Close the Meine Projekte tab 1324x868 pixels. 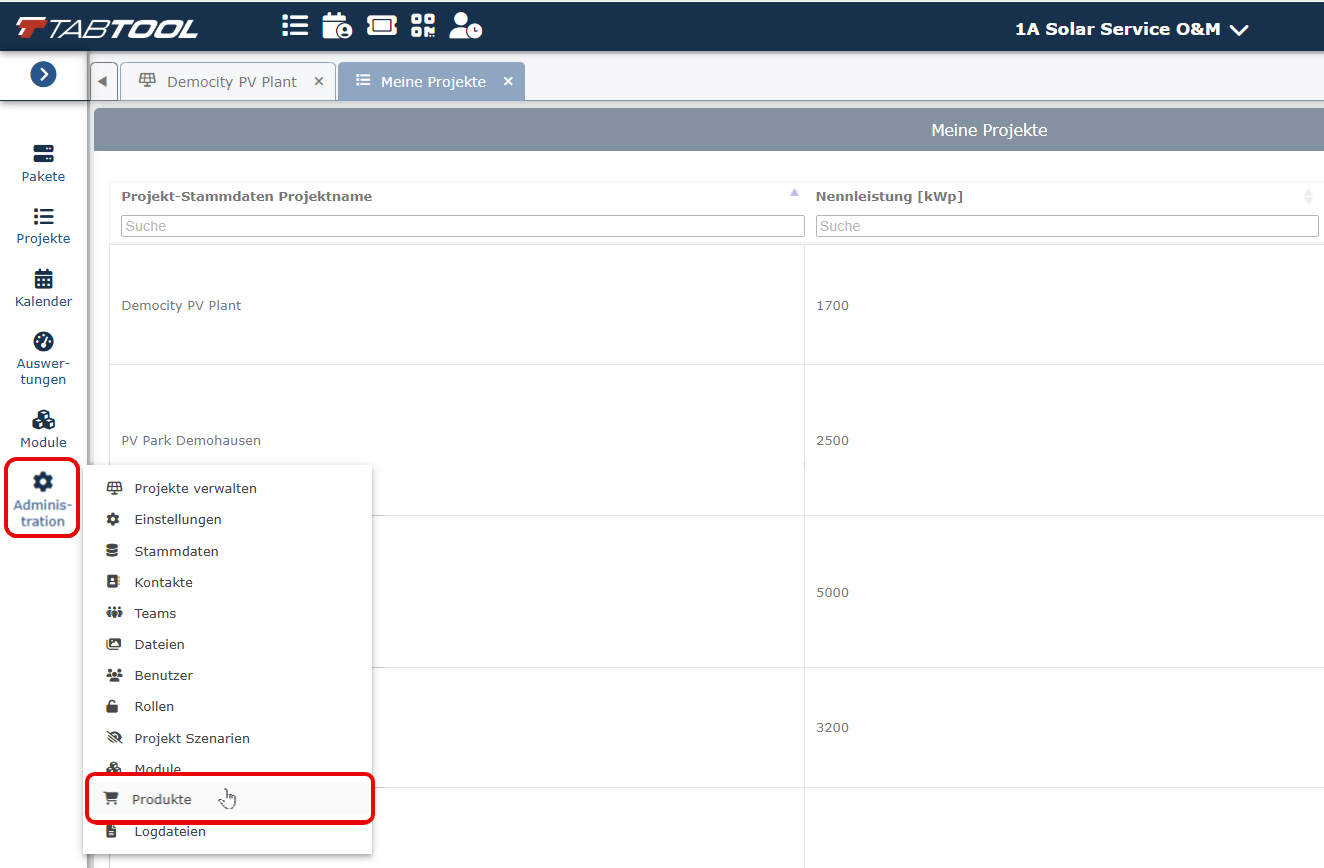[x=508, y=82]
